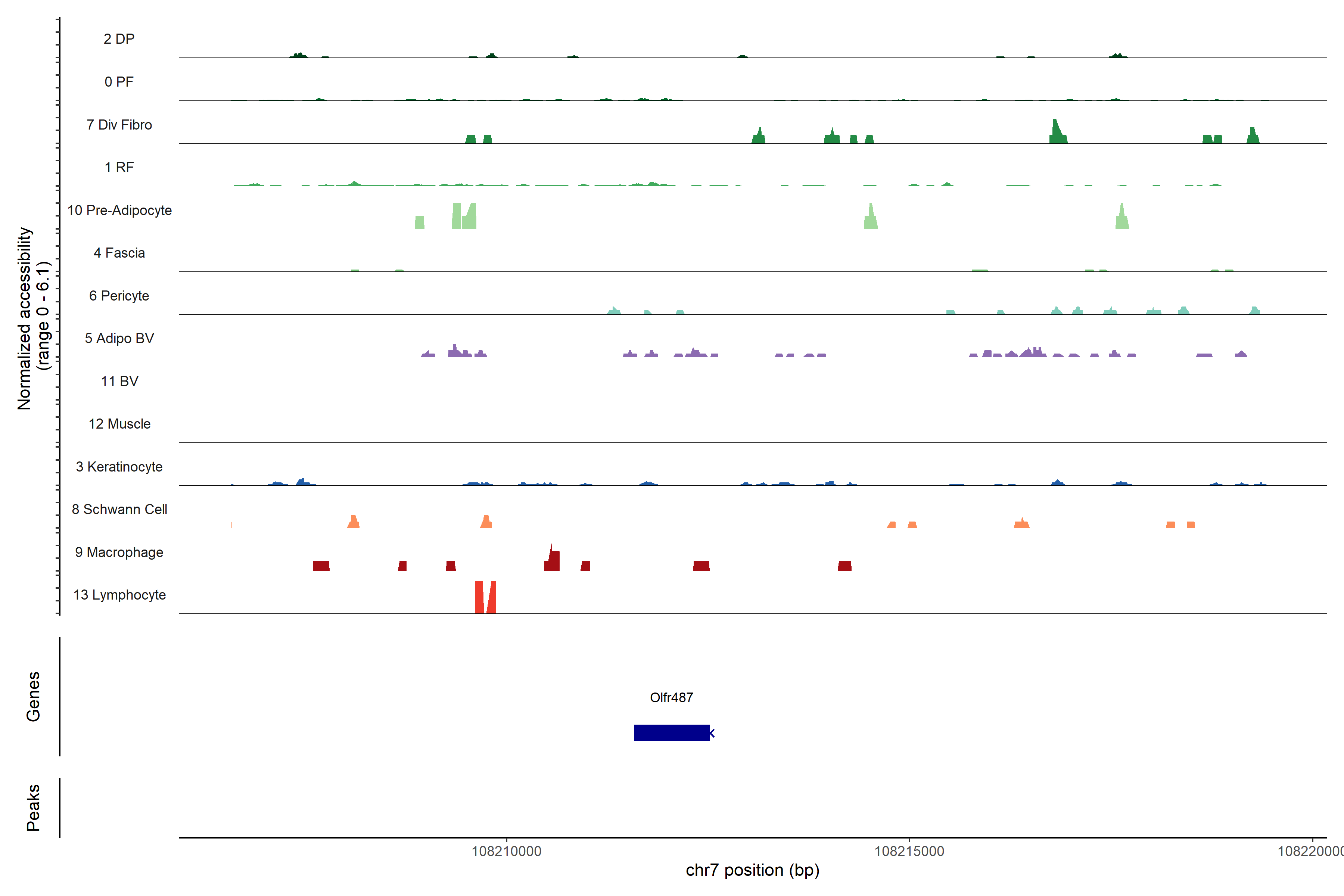Viewport: 1344px width, 896px height.
Task: Click the 9 Macrophage track label
Action: [x=119, y=552]
